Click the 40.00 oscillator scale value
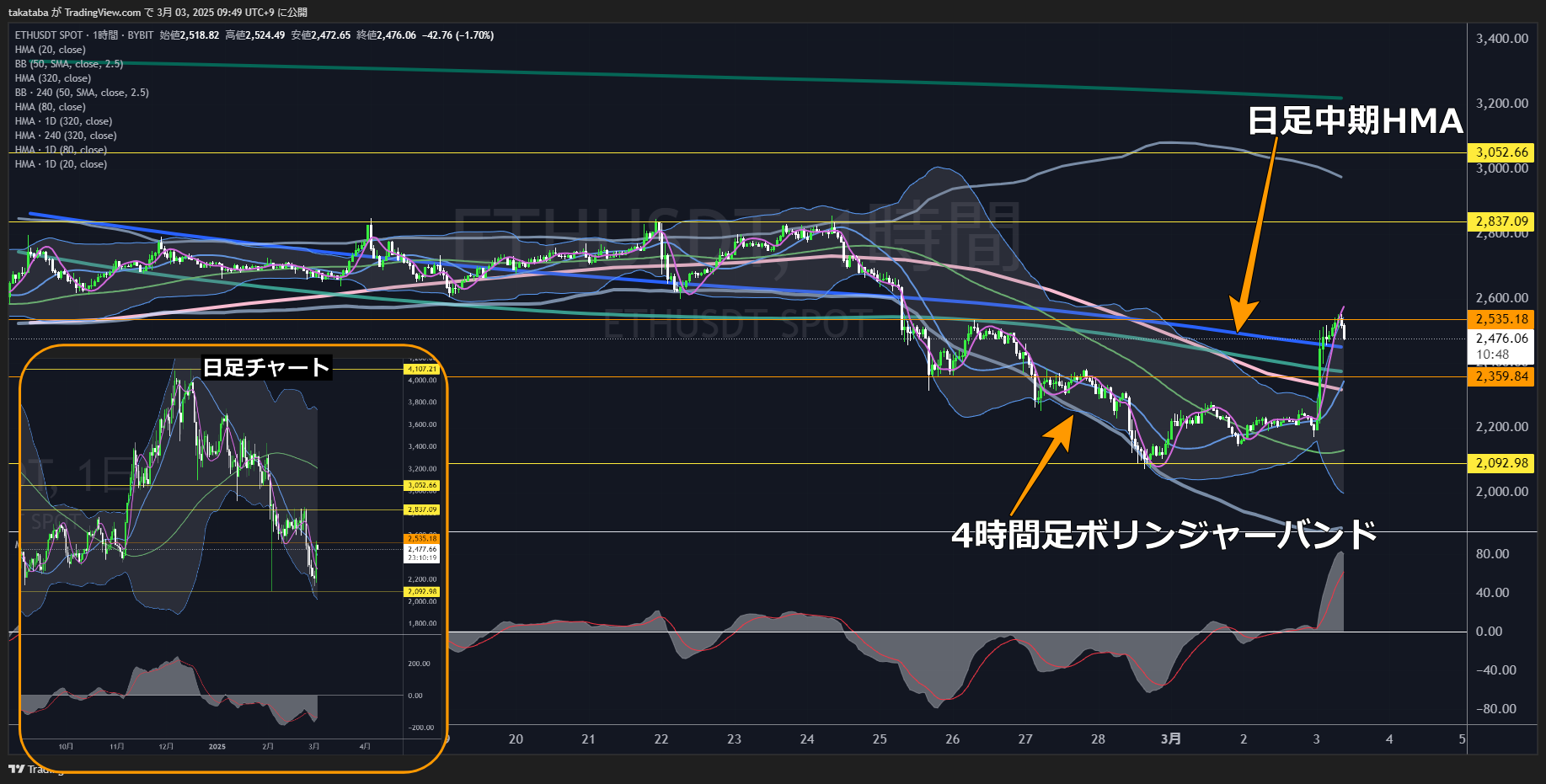This screenshot has height=784, width=1546. pos(1492,593)
